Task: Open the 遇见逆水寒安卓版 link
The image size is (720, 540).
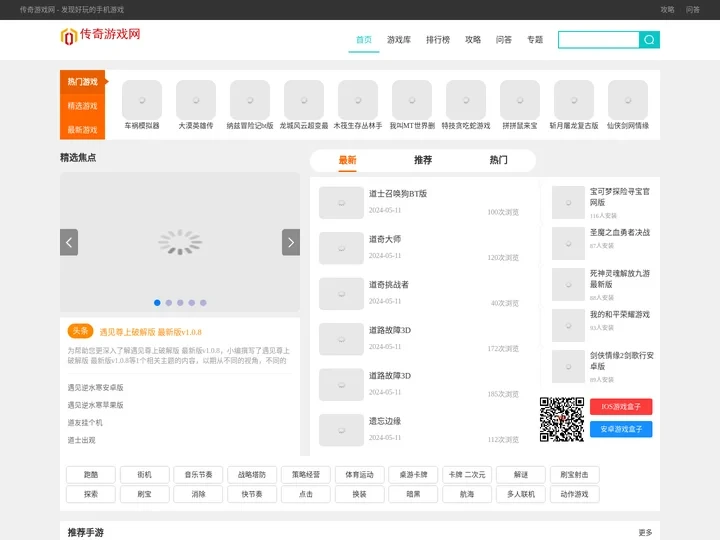Action: (96, 388)
